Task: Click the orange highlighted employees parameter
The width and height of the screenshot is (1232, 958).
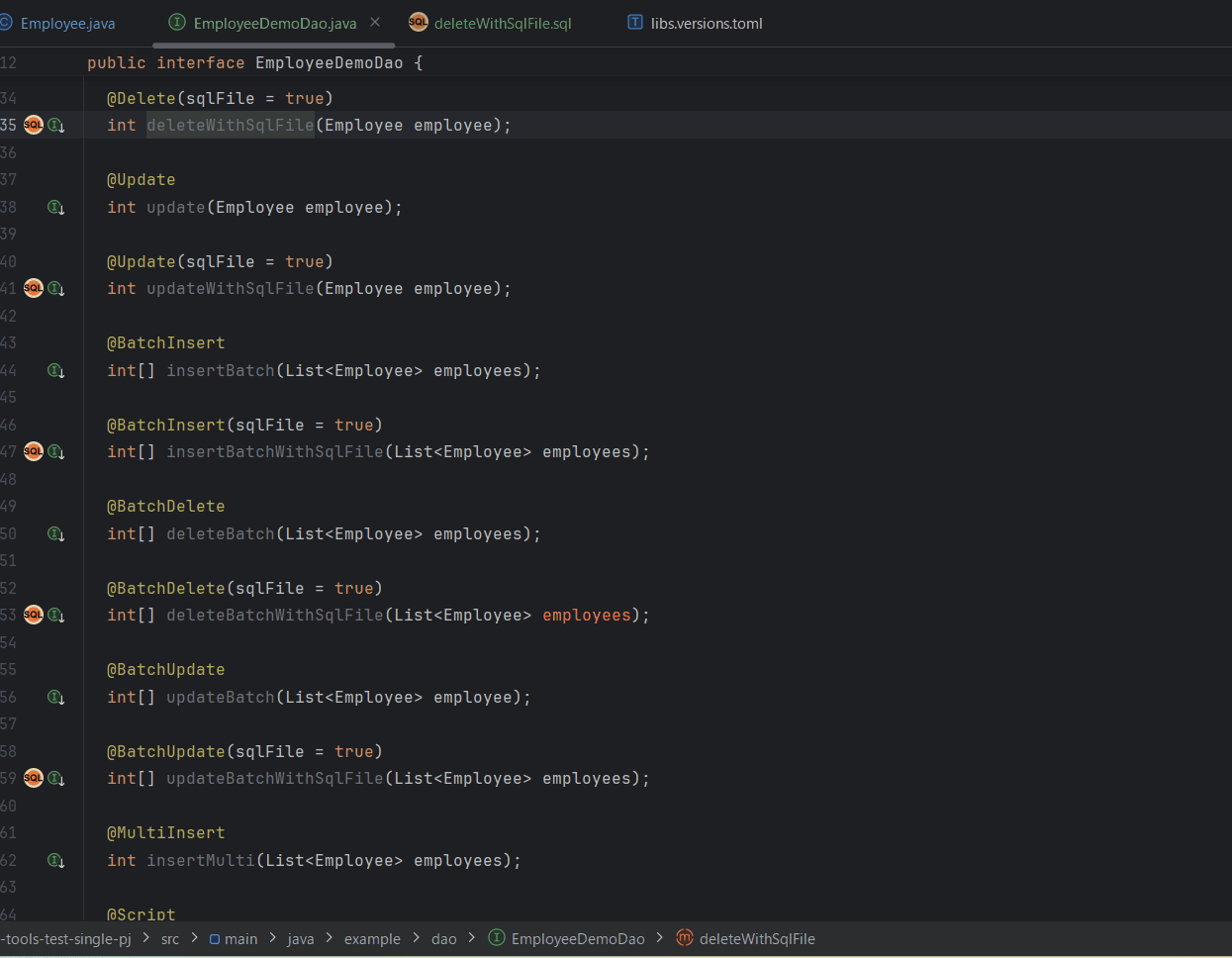Action: (x=587, y=615)
